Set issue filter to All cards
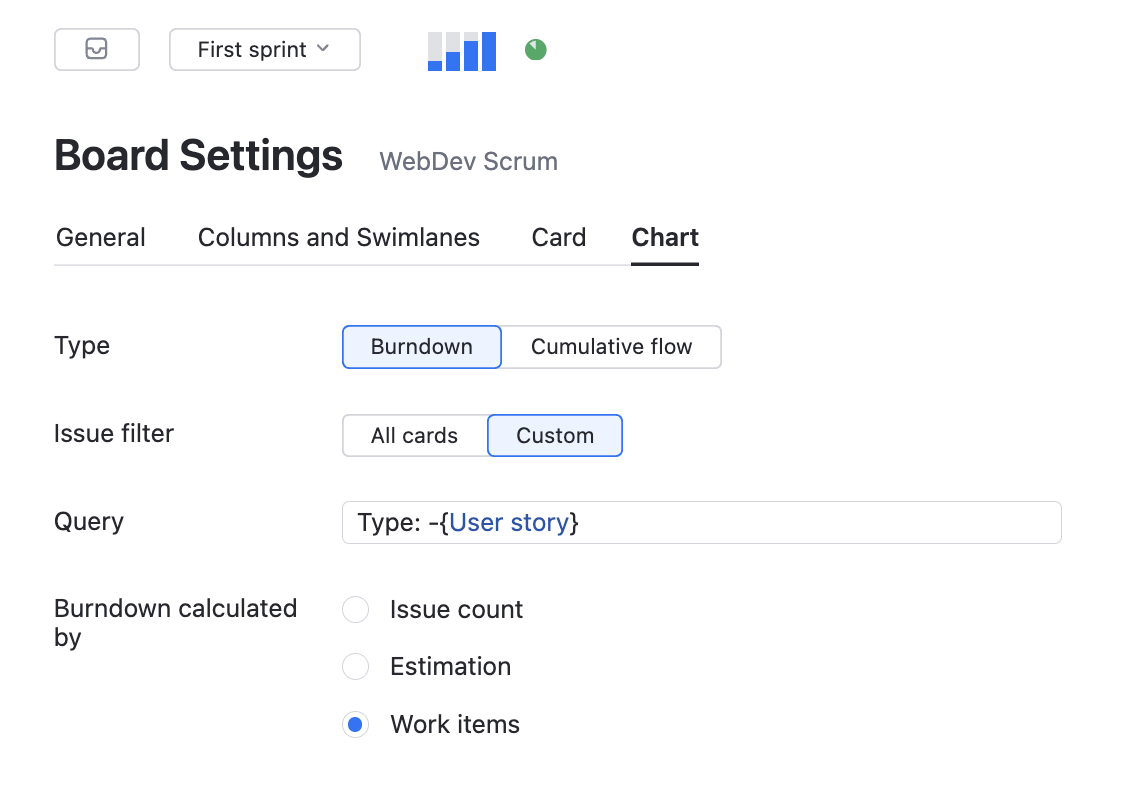1148x808 pixels. pos(414,436)
